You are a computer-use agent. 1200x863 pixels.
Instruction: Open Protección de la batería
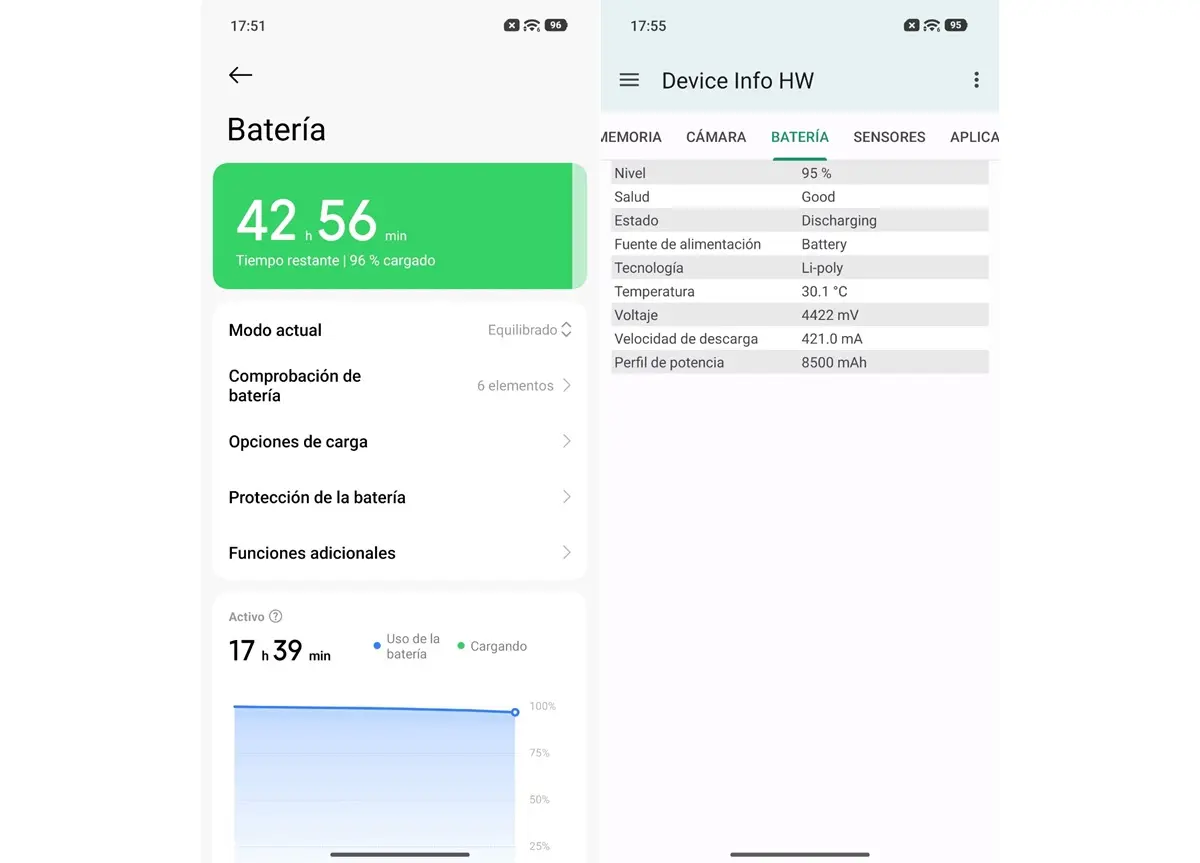click(x=400, y=497)
